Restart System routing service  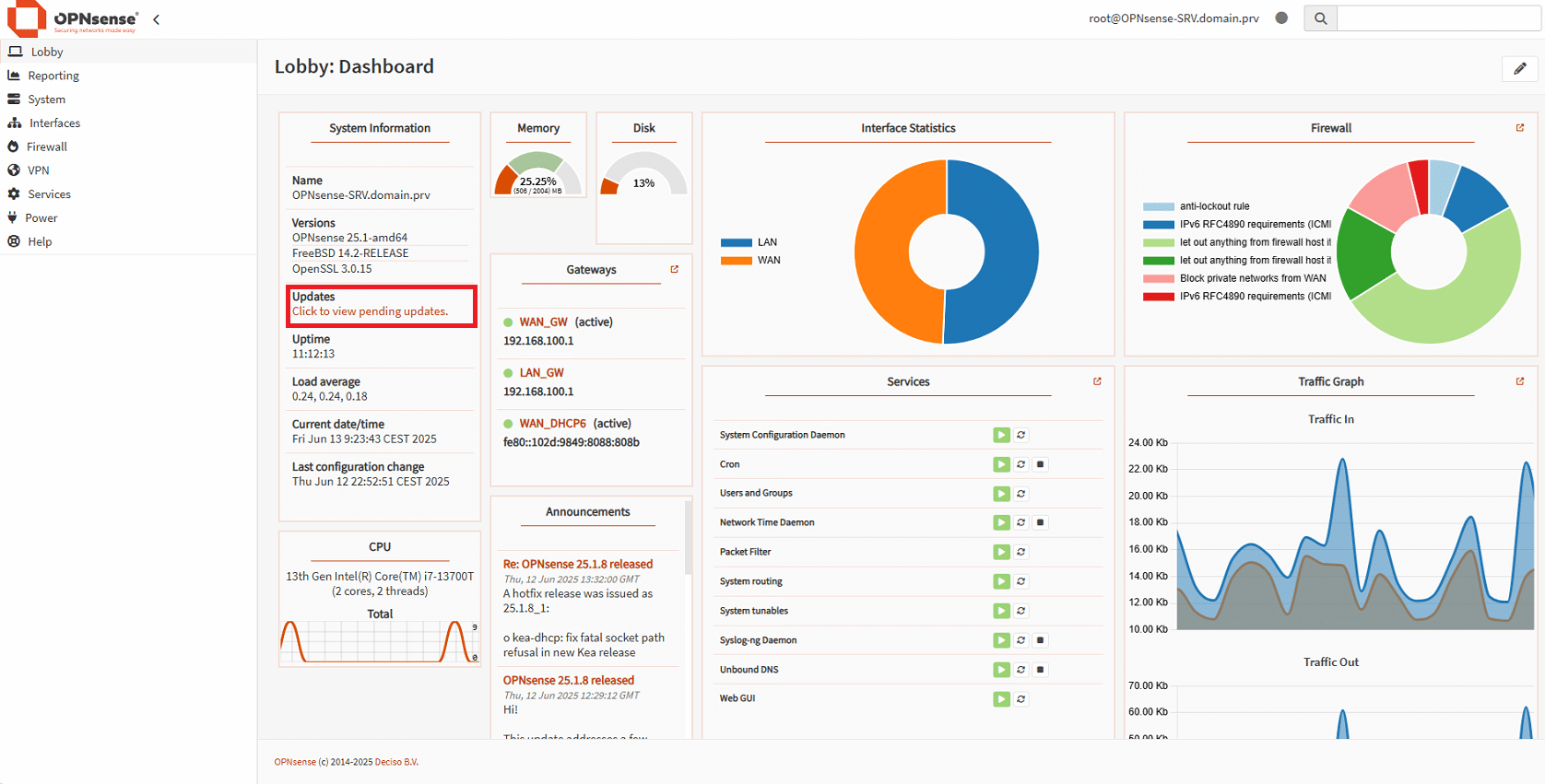pyautogui.click(x=1021, y=581)
